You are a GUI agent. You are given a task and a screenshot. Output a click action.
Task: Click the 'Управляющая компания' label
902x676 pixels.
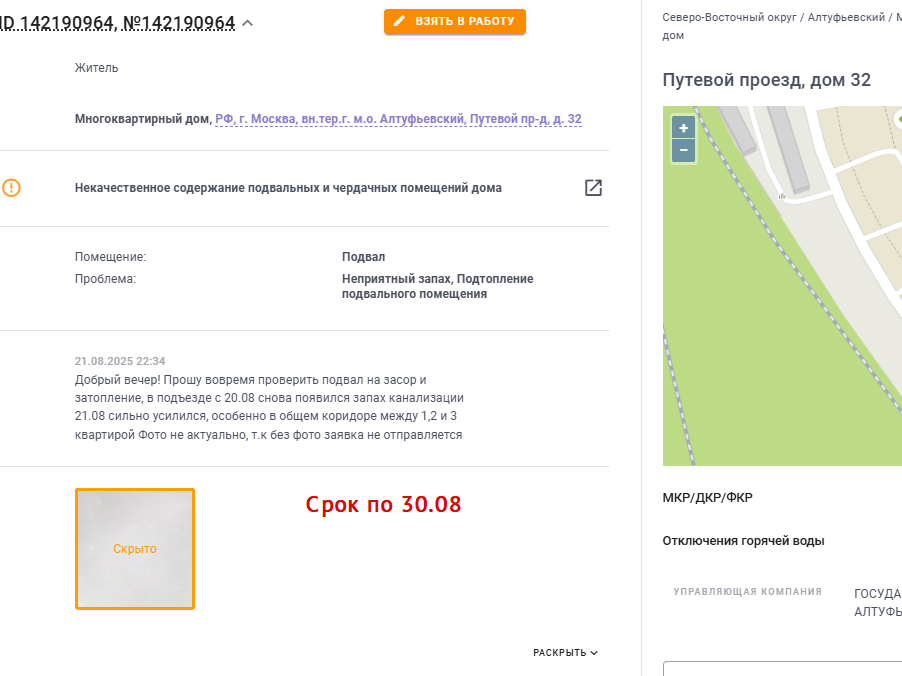pos(747,591)
